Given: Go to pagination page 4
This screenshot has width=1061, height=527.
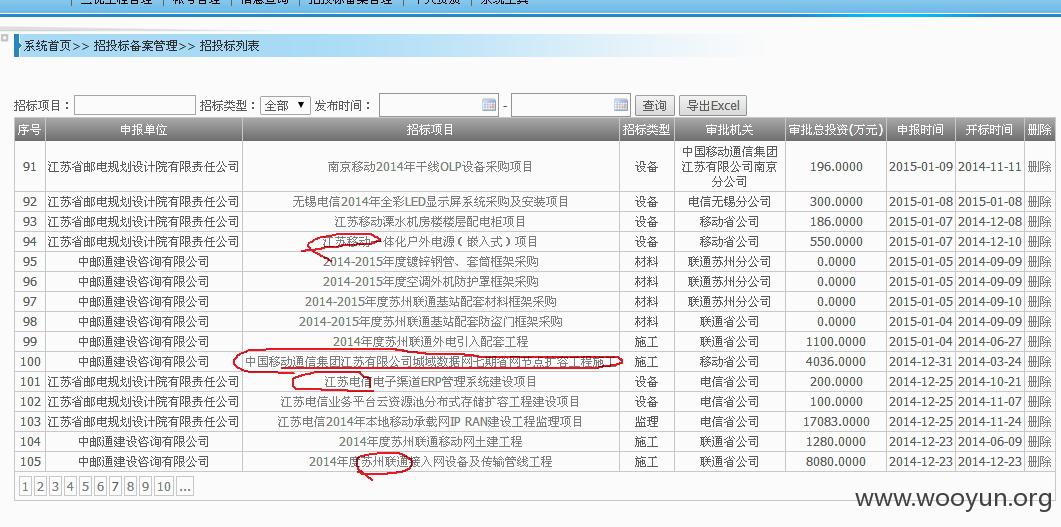Looking at the screenshot, I should [70, 486].
